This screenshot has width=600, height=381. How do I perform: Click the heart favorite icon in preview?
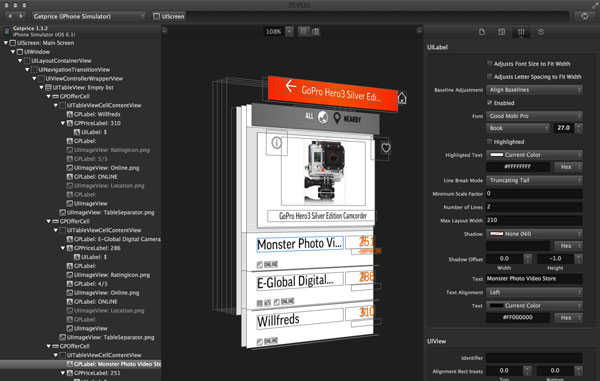[386, 148]
